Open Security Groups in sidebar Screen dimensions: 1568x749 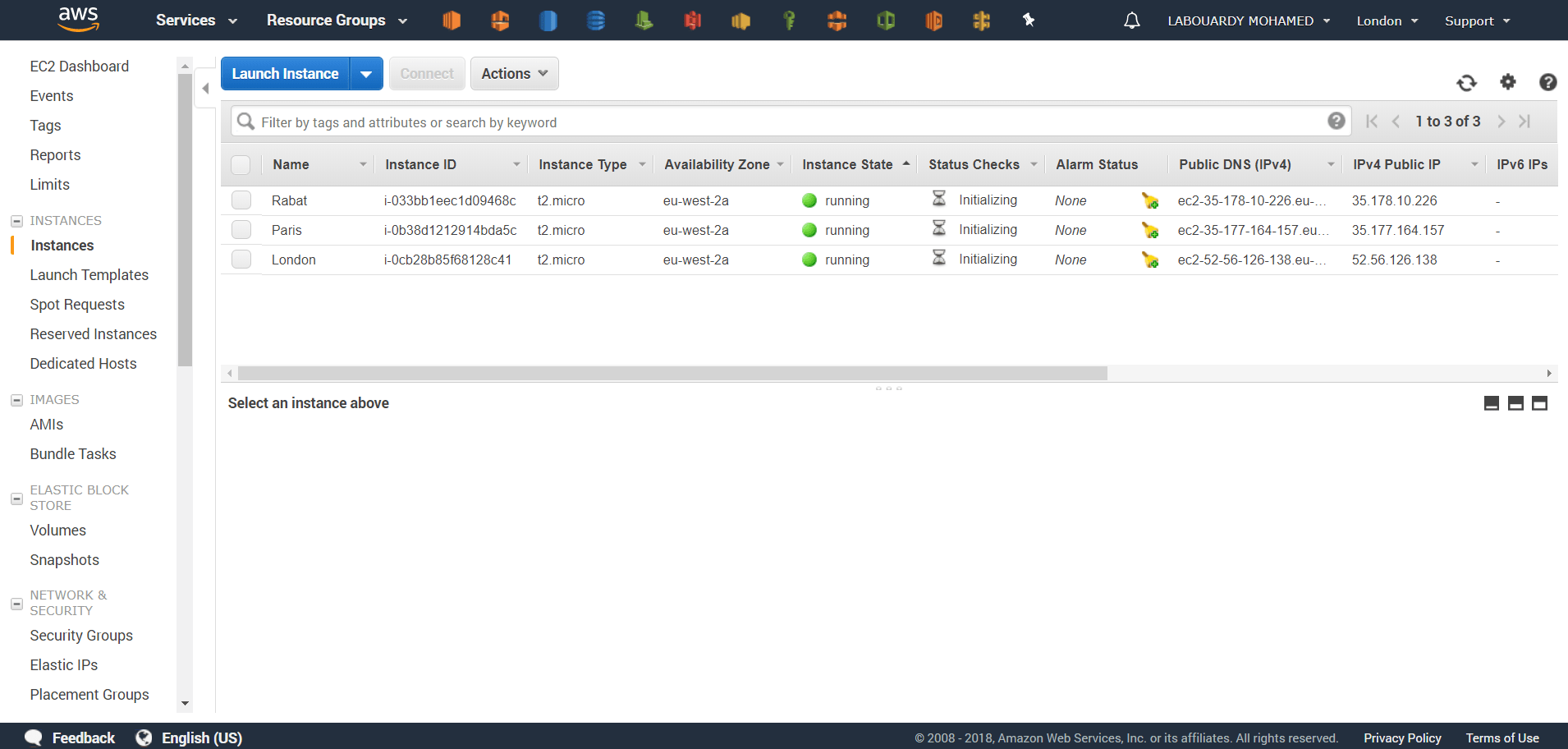click(x=81, y=636)
